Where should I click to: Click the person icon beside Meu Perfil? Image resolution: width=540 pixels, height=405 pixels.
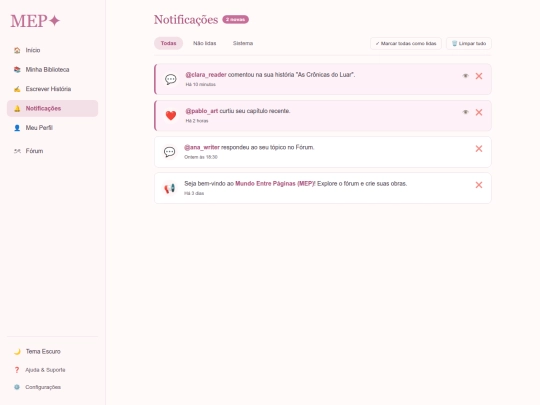tap(17, 128)
